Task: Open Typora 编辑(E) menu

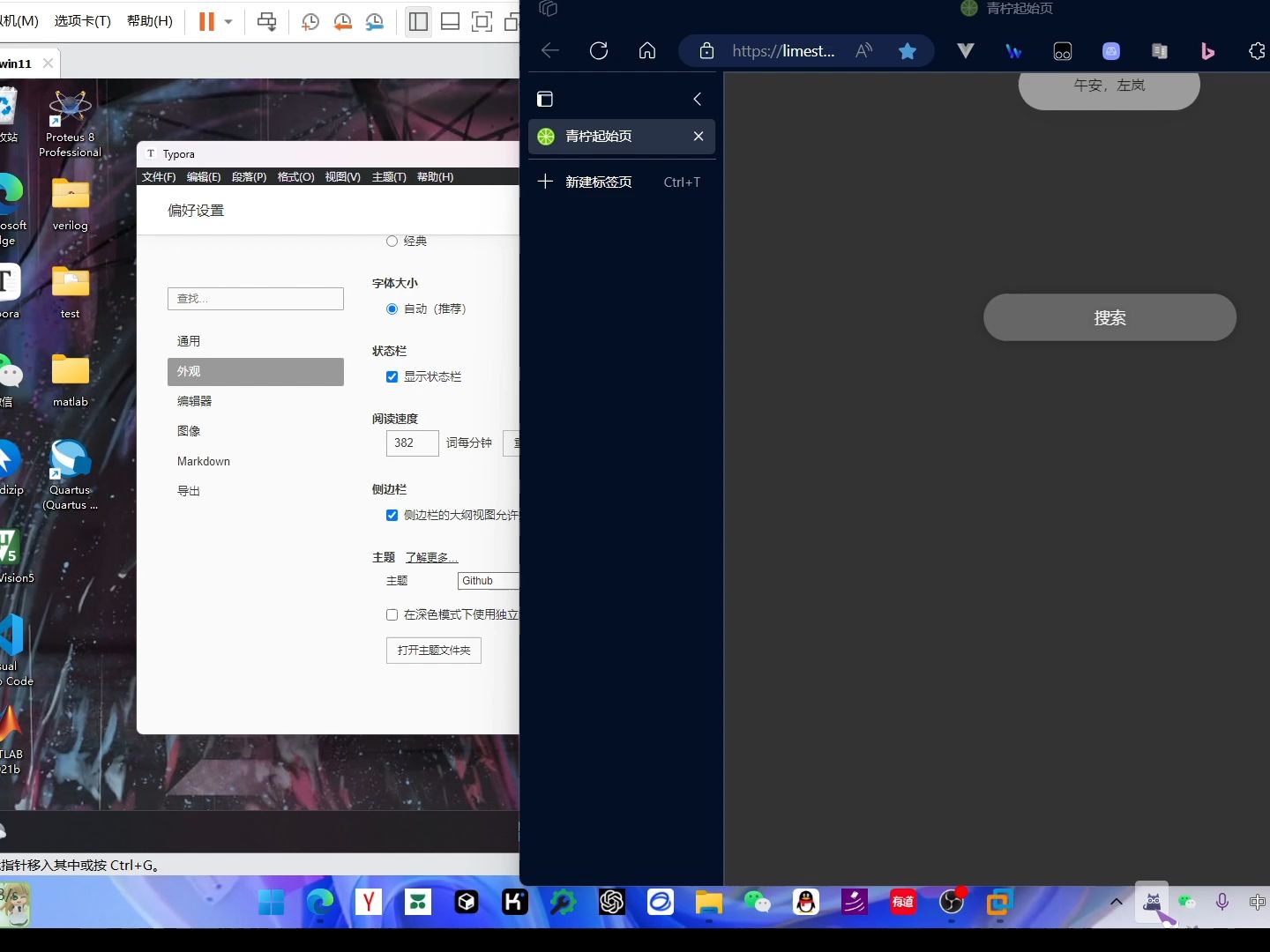Action: tap(204, 176)
